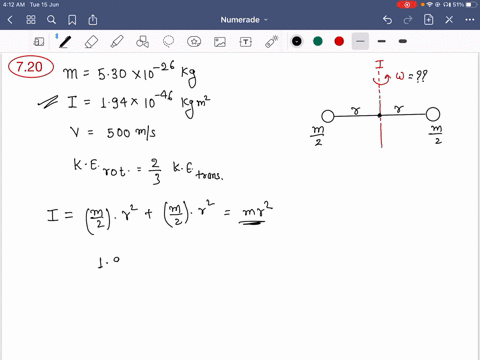Image resolution: width=480 pixels, height=360 pixels.
Task: Select the Eraser tool
Action: point(91,42)
